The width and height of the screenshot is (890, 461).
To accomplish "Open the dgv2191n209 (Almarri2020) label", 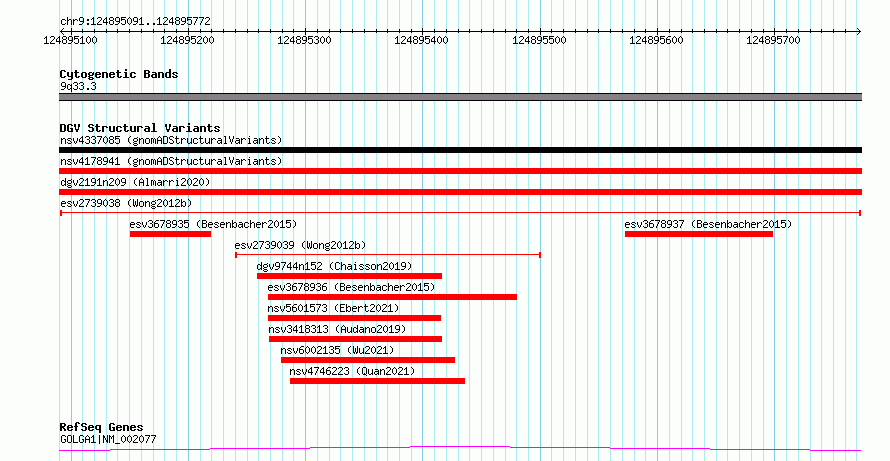I will coord(135,182).
